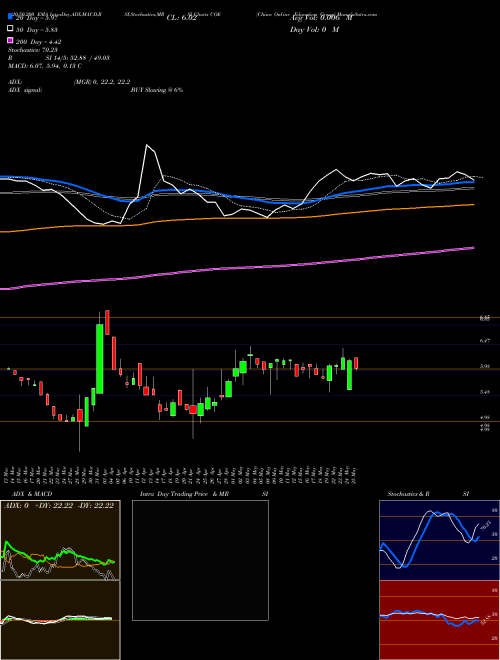The height and width of the screenshot is (660, 500).
Task: Click the MACD chart panel below ADX
Action: (x=60, y=620)
